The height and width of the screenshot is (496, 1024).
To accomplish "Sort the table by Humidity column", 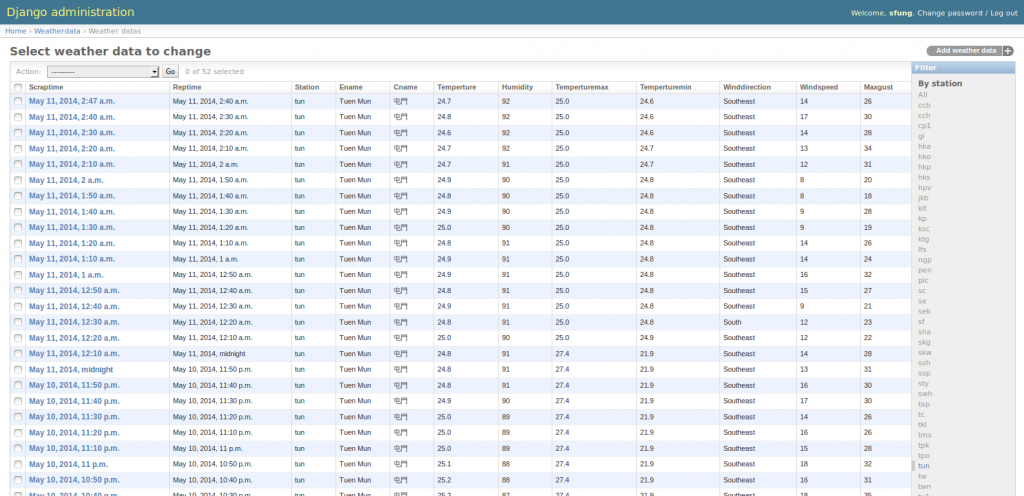I will tap(517, 87).
